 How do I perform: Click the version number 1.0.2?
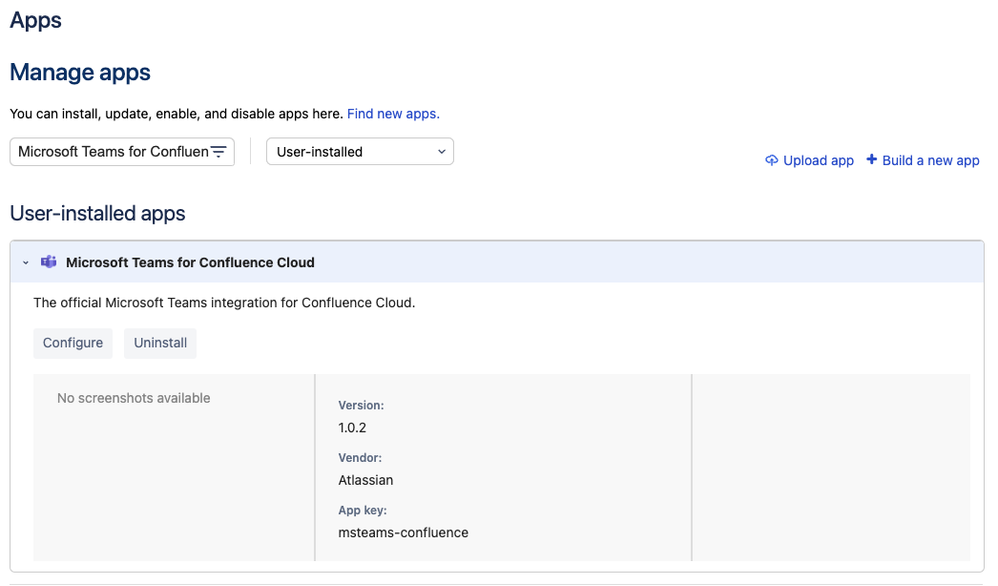click(351, 427)
